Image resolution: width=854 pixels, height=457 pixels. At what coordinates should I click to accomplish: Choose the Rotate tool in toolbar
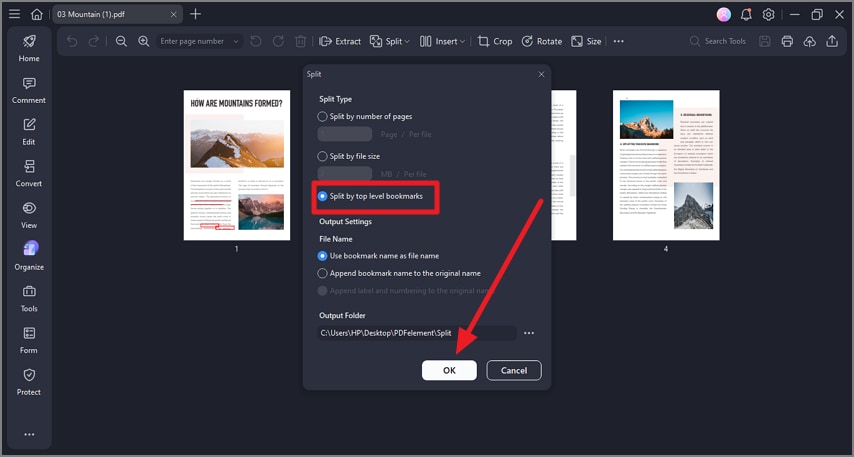[x=542, y=41]
